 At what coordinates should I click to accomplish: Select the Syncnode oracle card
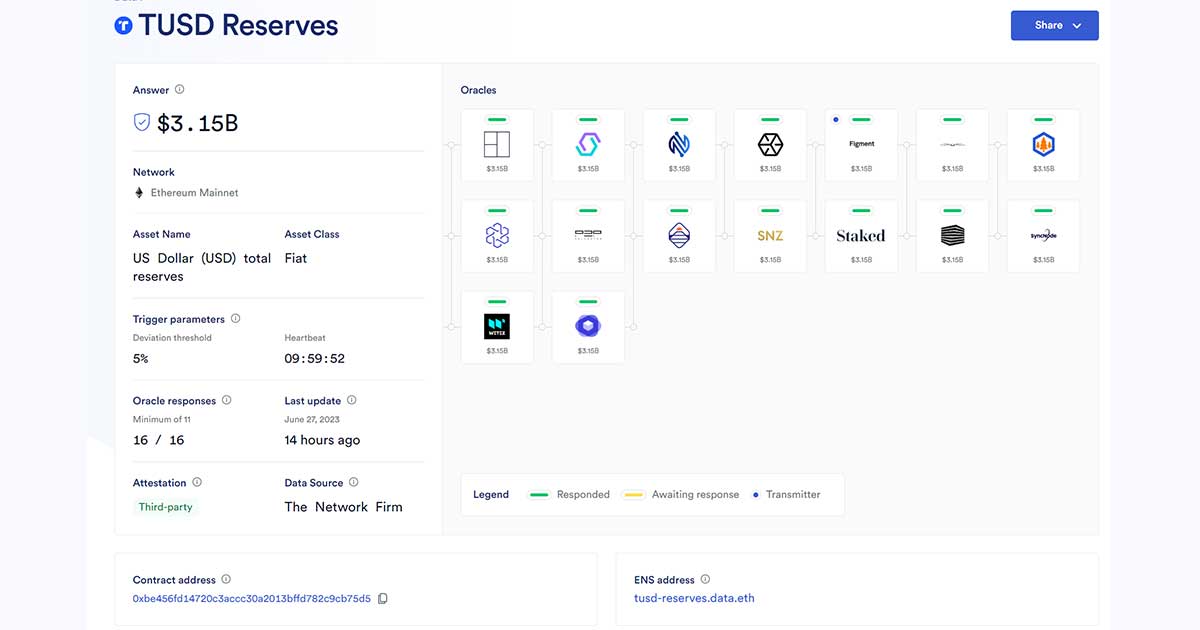(1043, 236)
